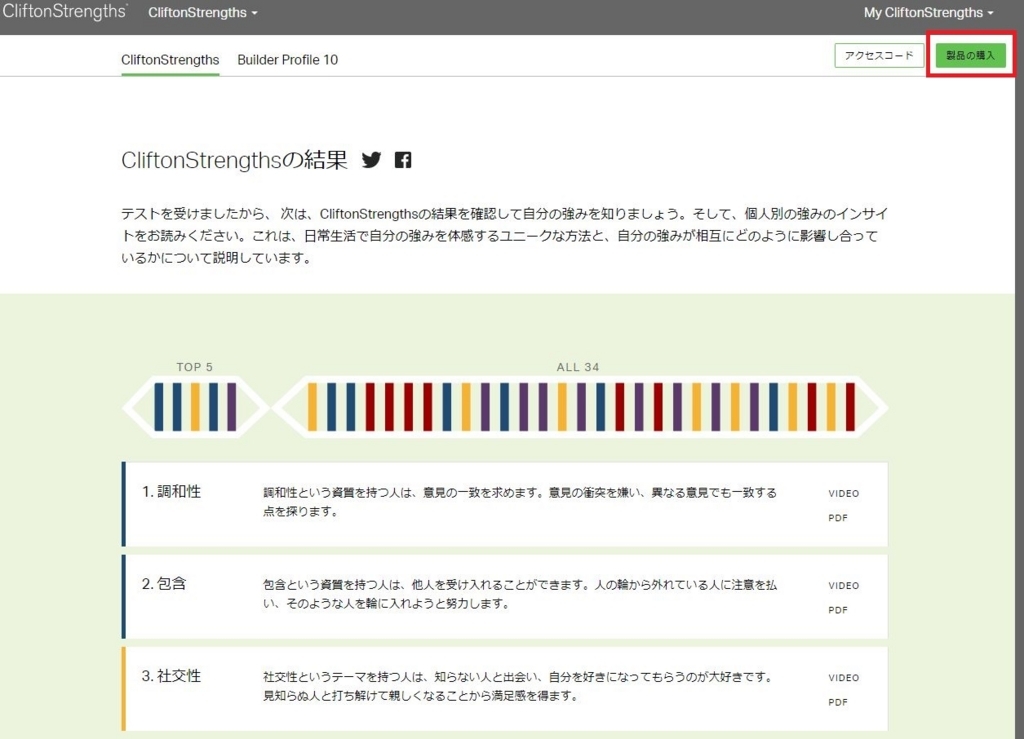Open PDF link for 調和性
This screenshot has height=739, width=1024.
tap(838, 518)
